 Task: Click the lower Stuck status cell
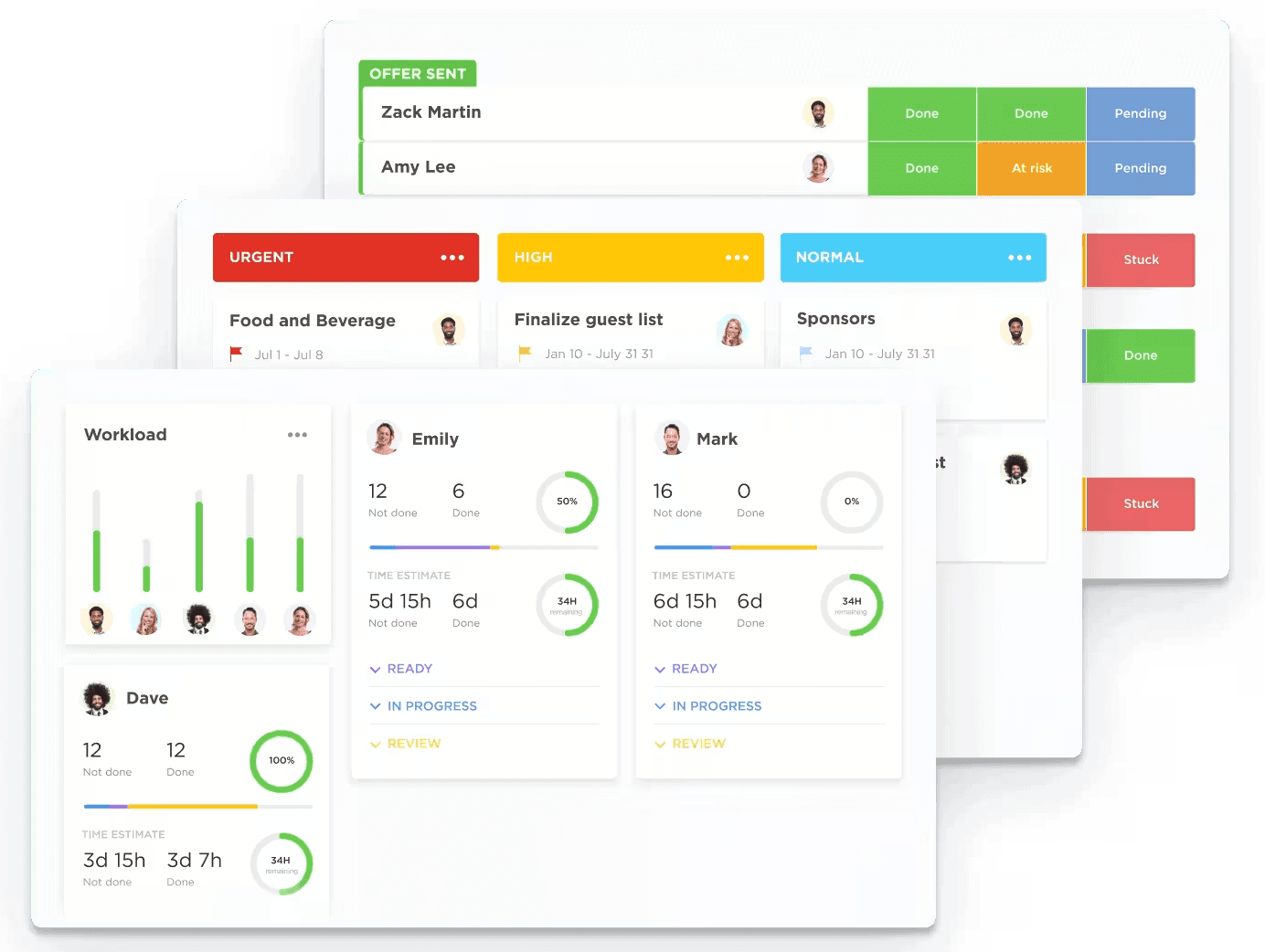pos(1141,503)
